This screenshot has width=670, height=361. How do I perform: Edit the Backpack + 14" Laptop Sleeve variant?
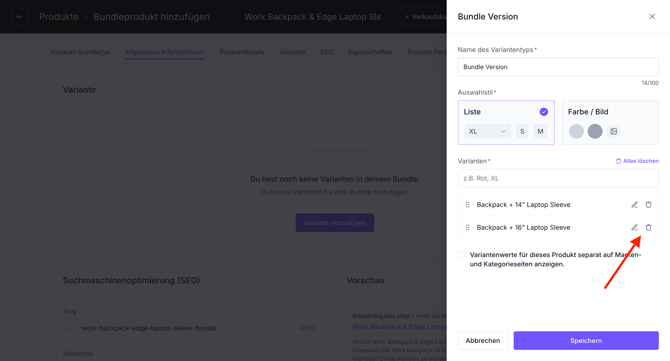pos(635,205)
